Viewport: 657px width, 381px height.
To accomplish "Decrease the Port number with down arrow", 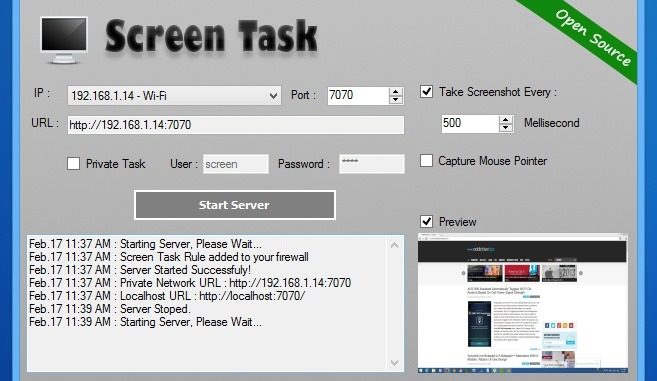I will [x=396, y=100].
